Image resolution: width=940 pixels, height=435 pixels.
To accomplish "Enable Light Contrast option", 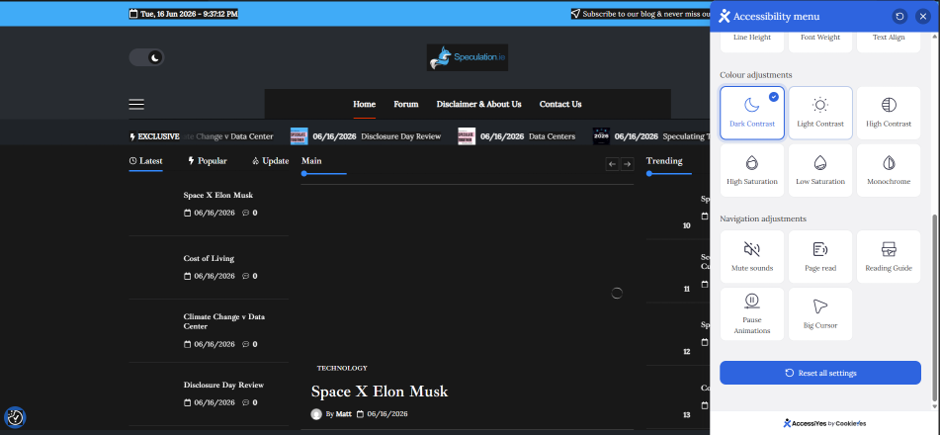I will click(x=820, y=113).
